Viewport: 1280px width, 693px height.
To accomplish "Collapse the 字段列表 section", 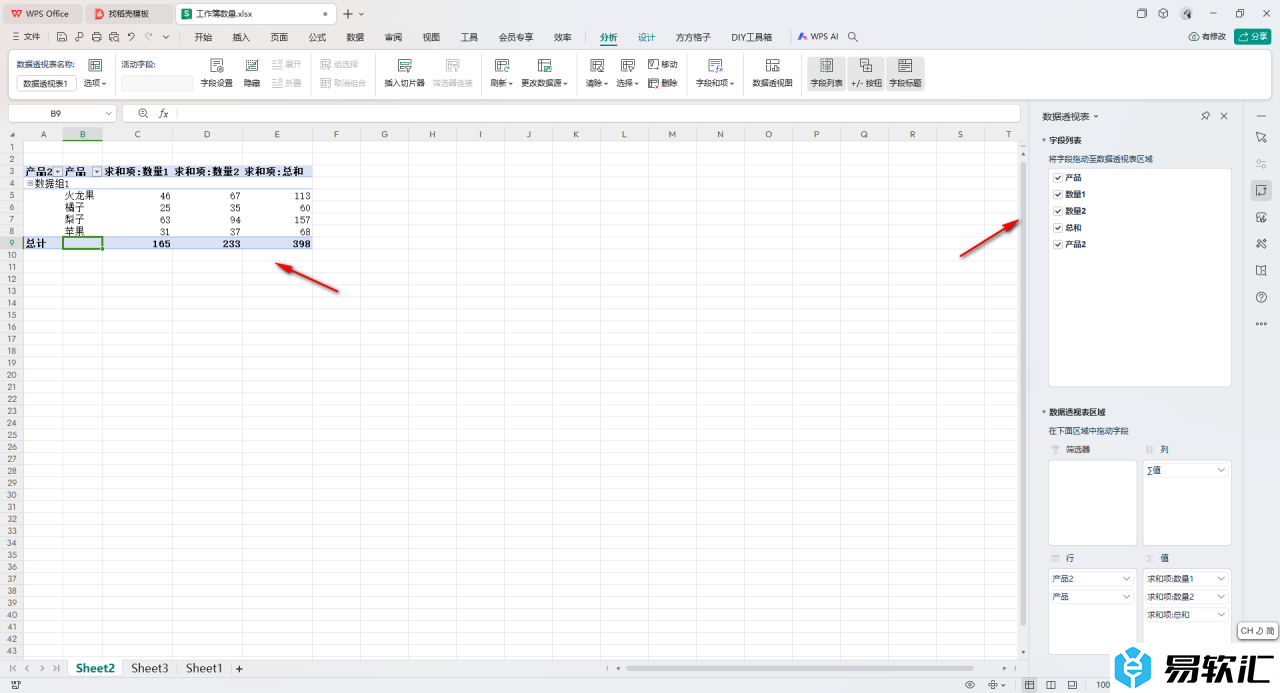I will pyautogui.click(x=1043, y=141).
